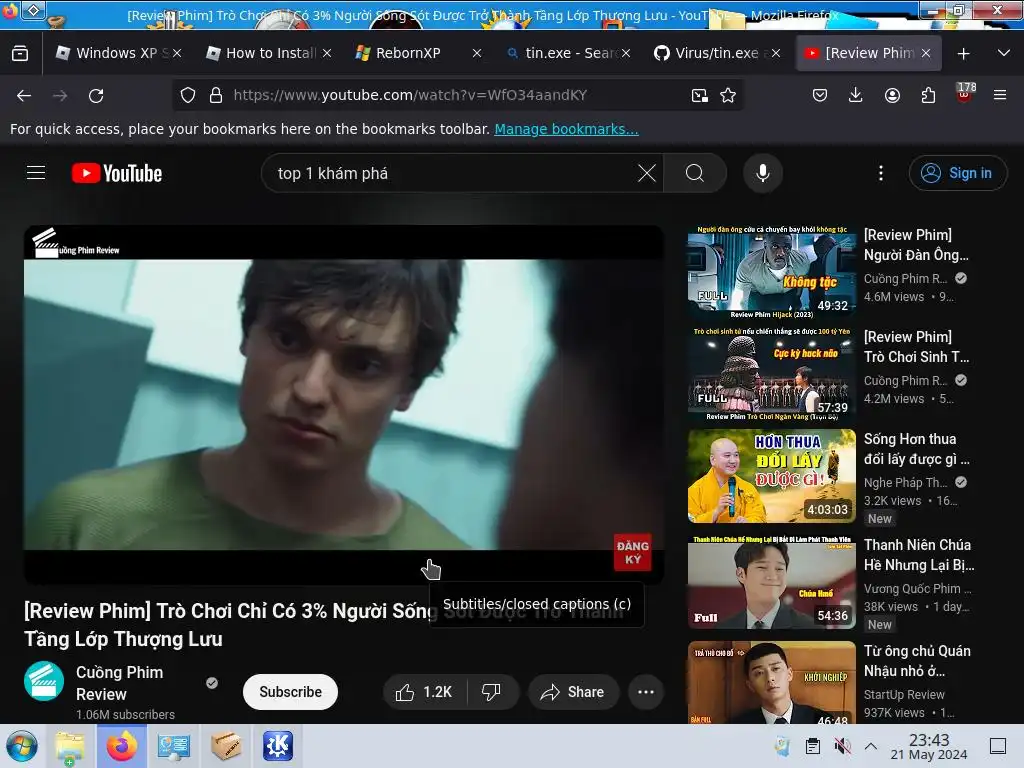Open the Save to Pocket icon
1024x768 pixels.
820,95
